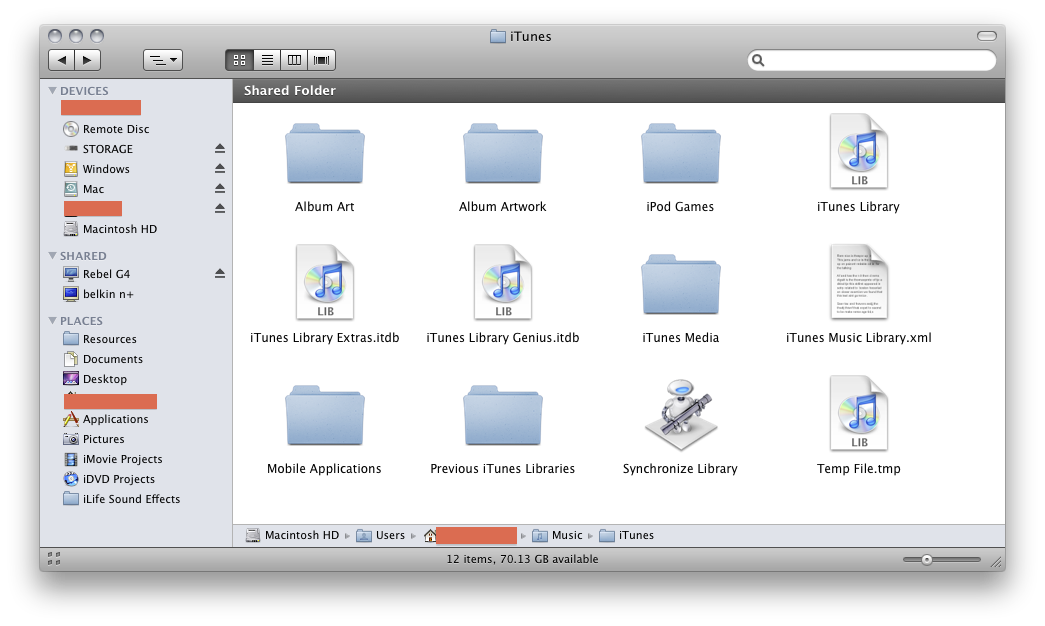Click the window resize grip corner
The width and height of the screenshot is (1045, 626).
(x=997, y=563)
